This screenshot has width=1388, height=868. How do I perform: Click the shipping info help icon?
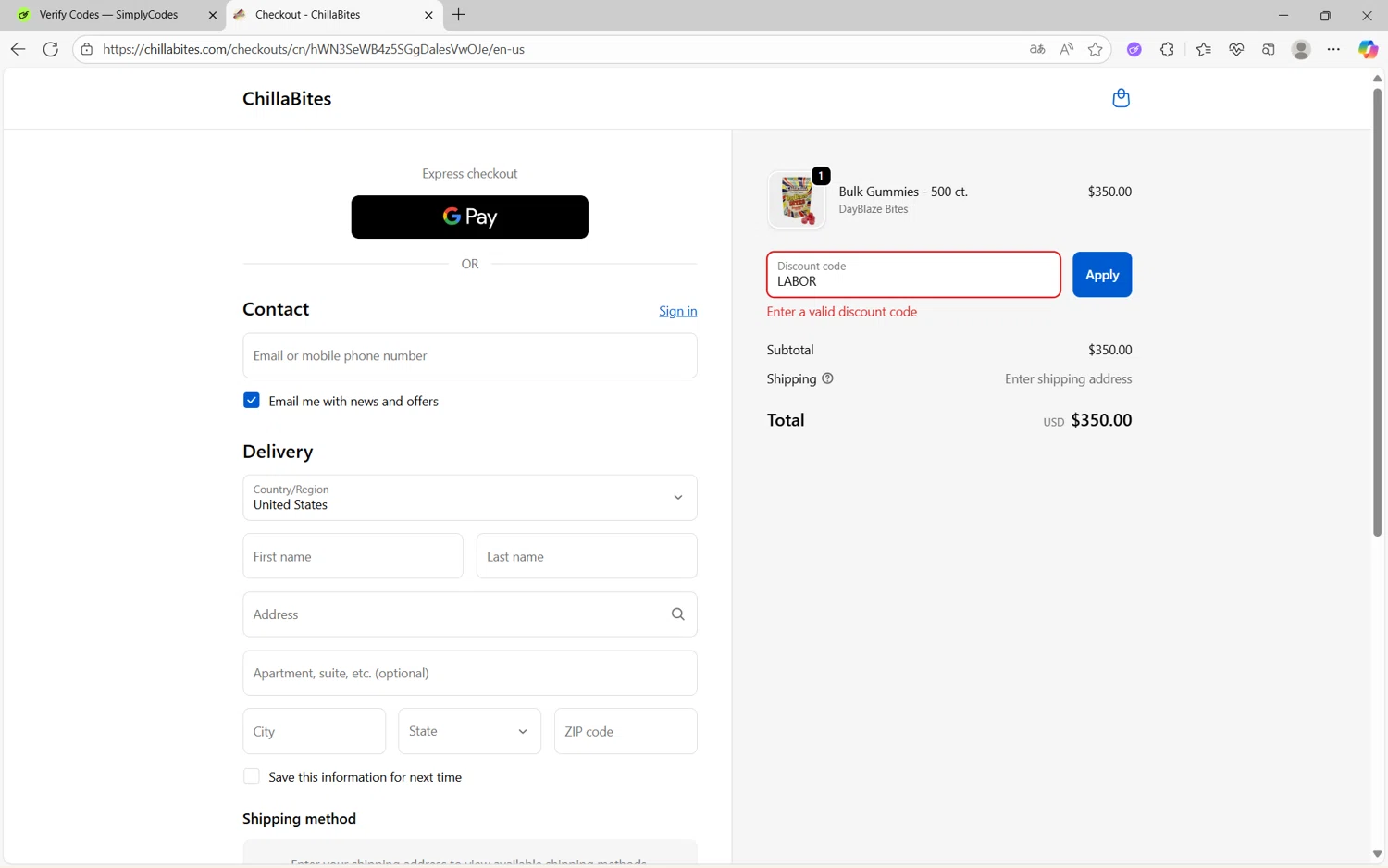(828, 378)
